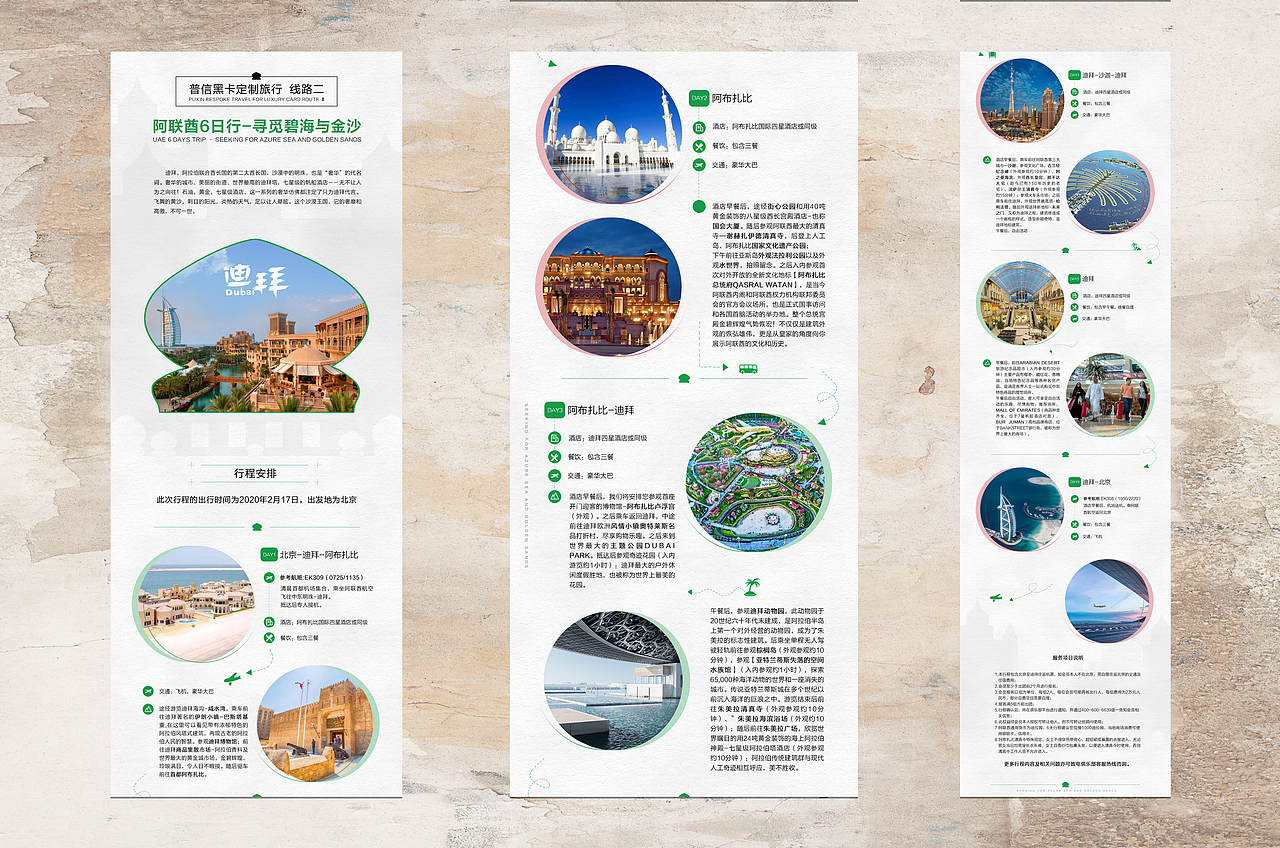
Task: Open the Miracle Garden aerial photo
Action: click(757, 484)
